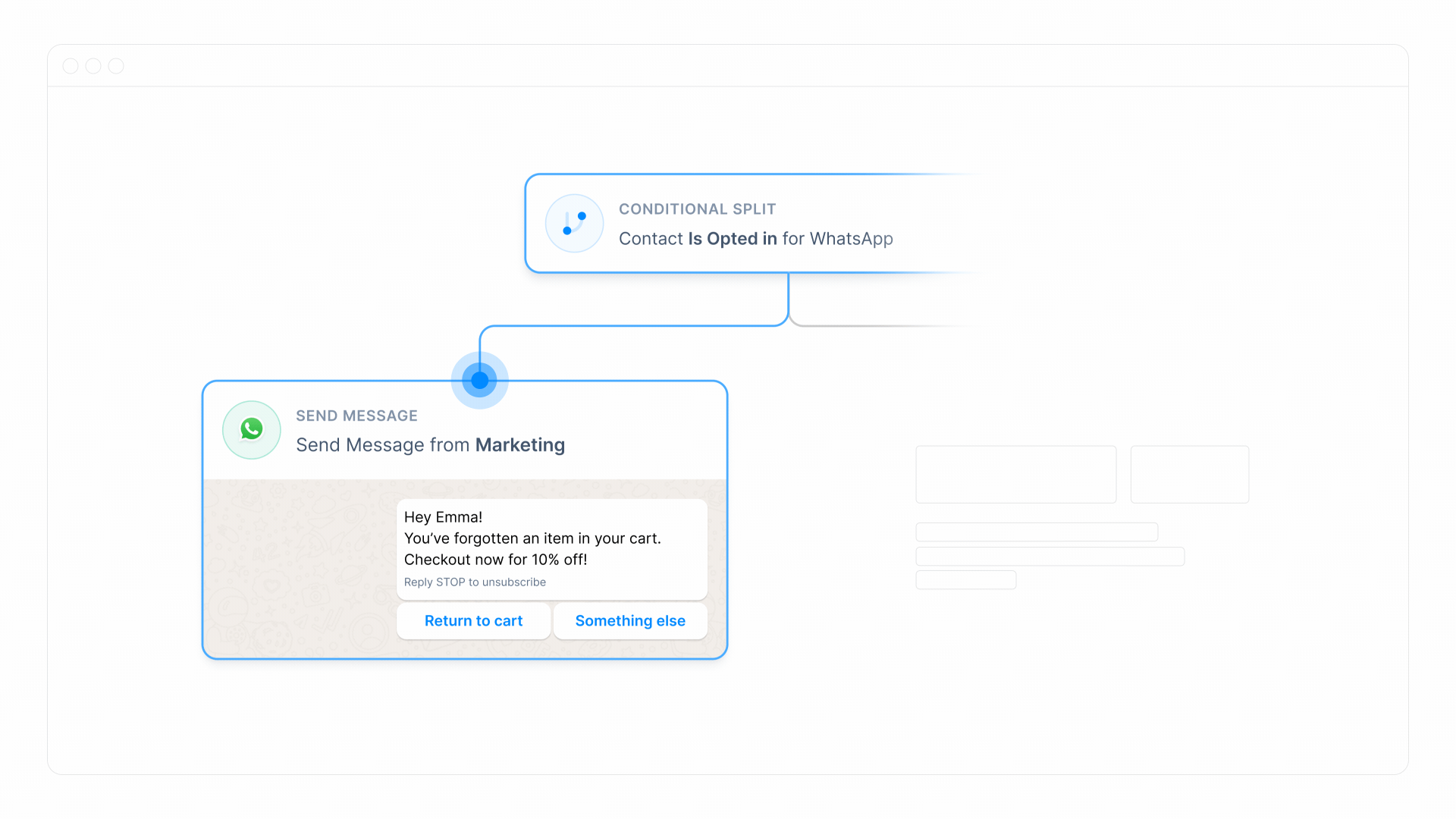
Task: Click the second, widest placeholder bar
Action: (1050, 557)
